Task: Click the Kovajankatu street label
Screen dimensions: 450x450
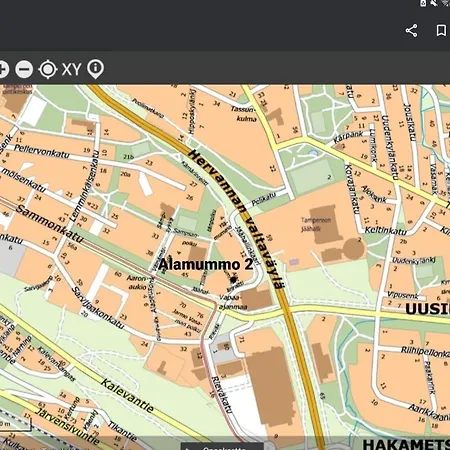Action: (x=352, y=189)
